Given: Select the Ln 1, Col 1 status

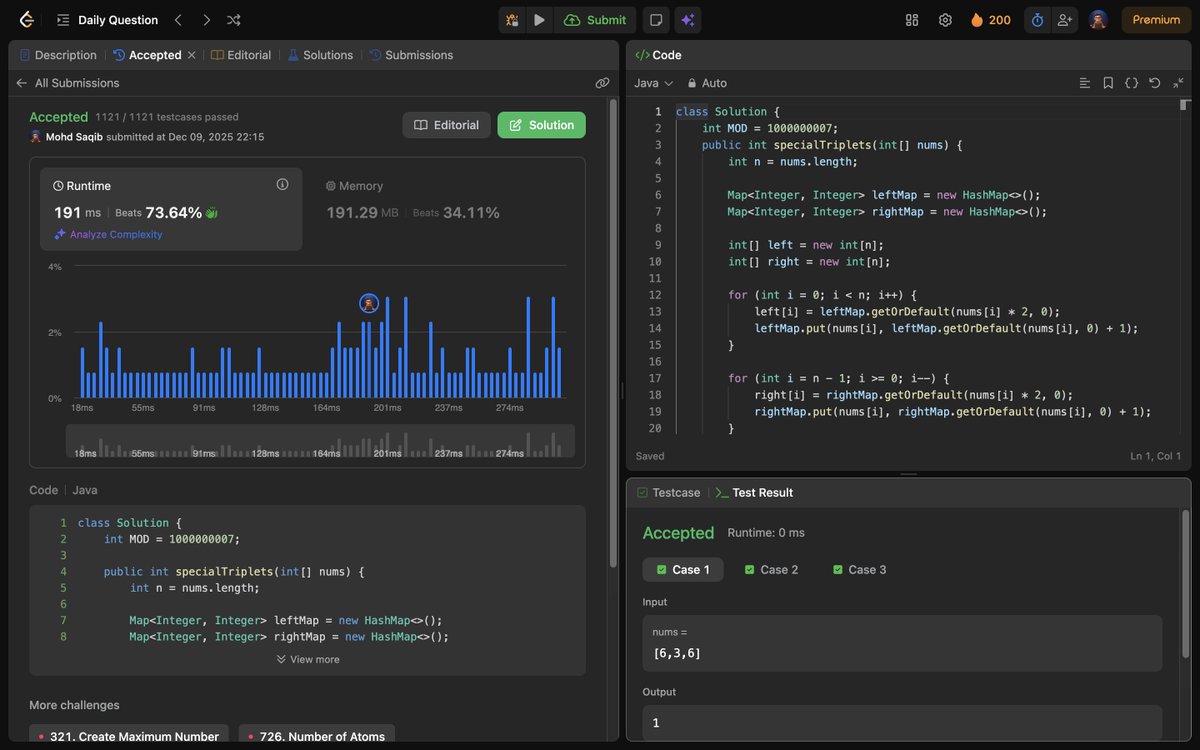Looking at the screenshot, I should pyautogui.click(x=1156, y=456).
